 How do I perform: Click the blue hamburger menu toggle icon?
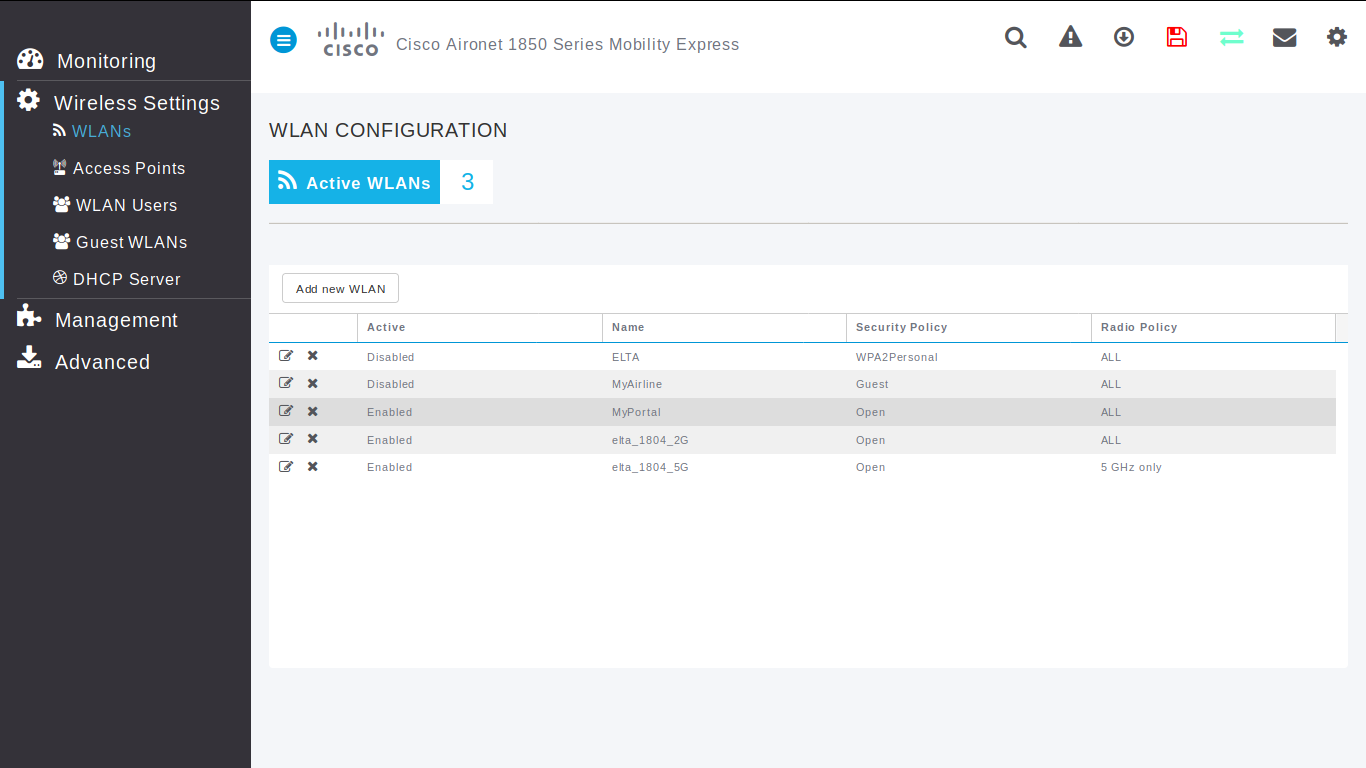284,40
